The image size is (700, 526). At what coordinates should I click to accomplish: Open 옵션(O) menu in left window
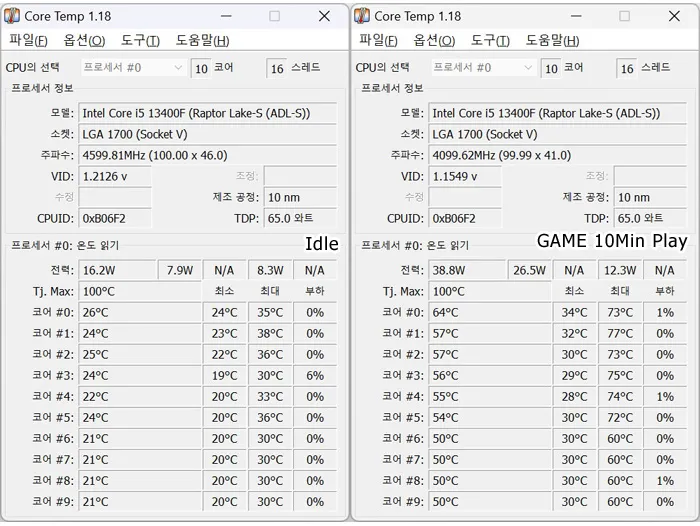pyautogui.click(x=84, y=40)
